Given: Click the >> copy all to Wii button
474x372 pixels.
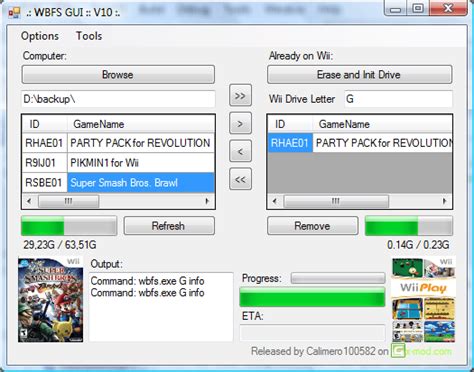Looking at the screenshot, I should point(240,96).
